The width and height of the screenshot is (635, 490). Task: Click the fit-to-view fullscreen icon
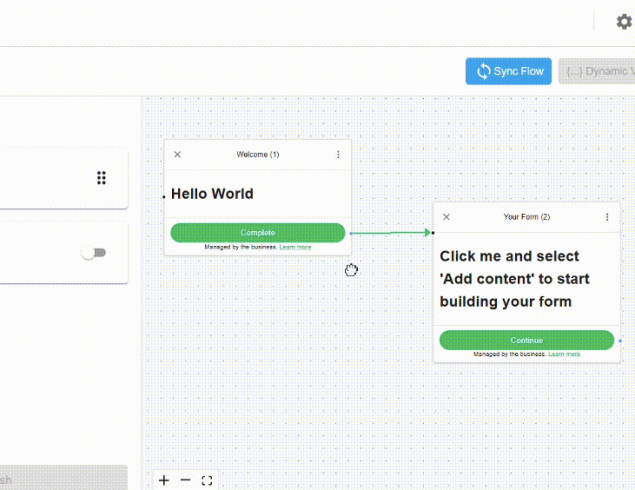pos(207,480)
